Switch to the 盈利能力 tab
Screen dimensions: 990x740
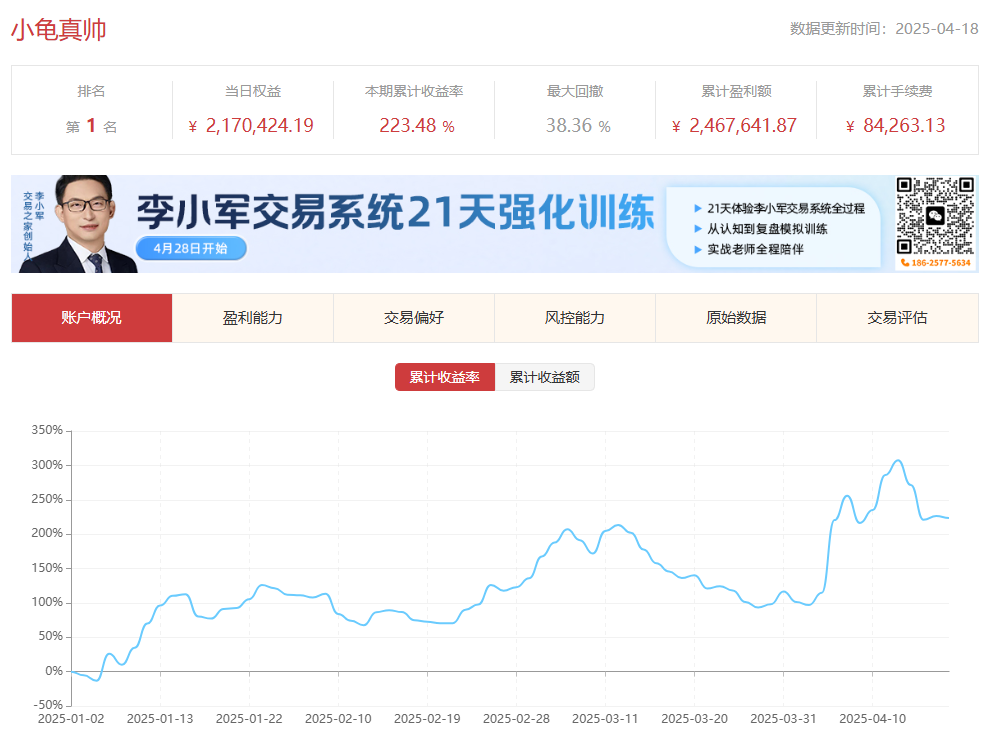(x=253, y=318)
